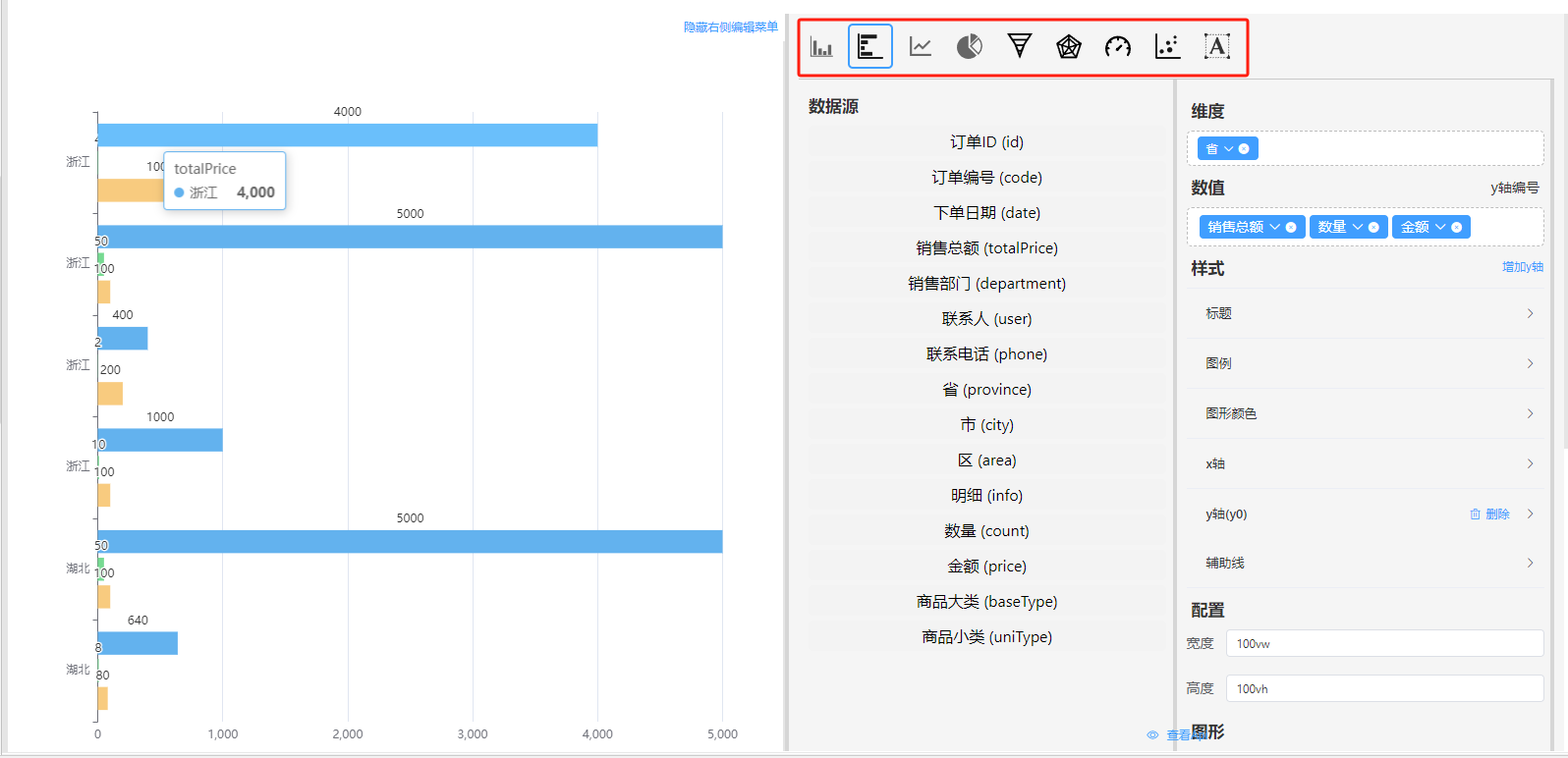
Task: Open the 数量 tag dropdown arrow
Action: [1358, 228]
